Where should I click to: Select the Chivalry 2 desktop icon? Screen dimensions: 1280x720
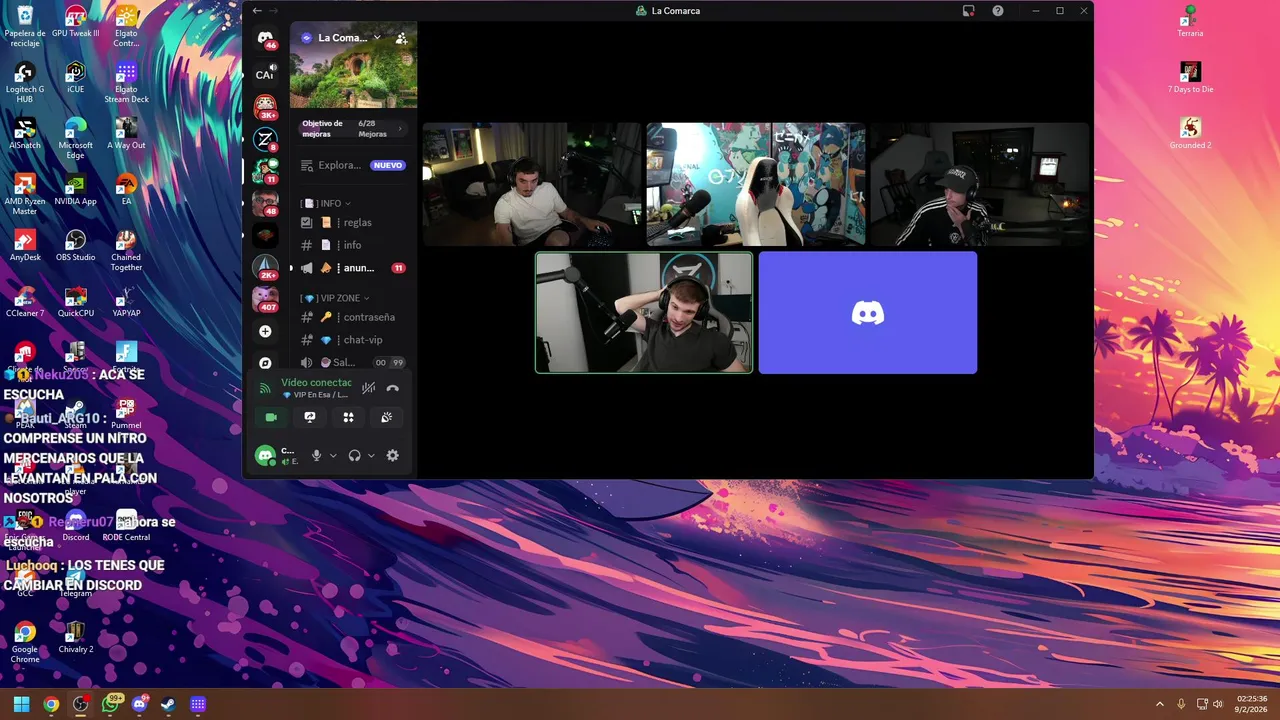pyautogui.click(x=75, y=637)
